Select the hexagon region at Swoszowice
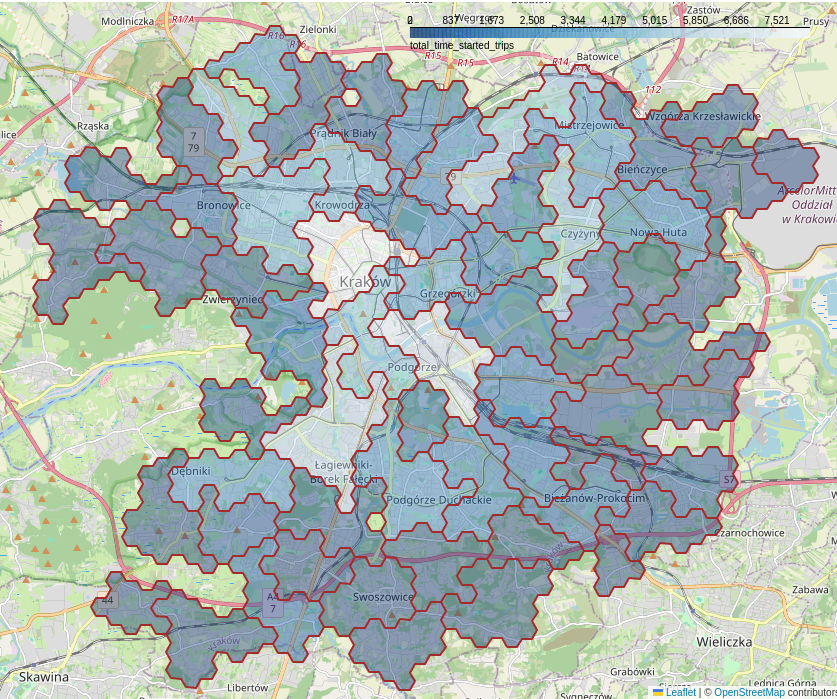 pos(383,597)
